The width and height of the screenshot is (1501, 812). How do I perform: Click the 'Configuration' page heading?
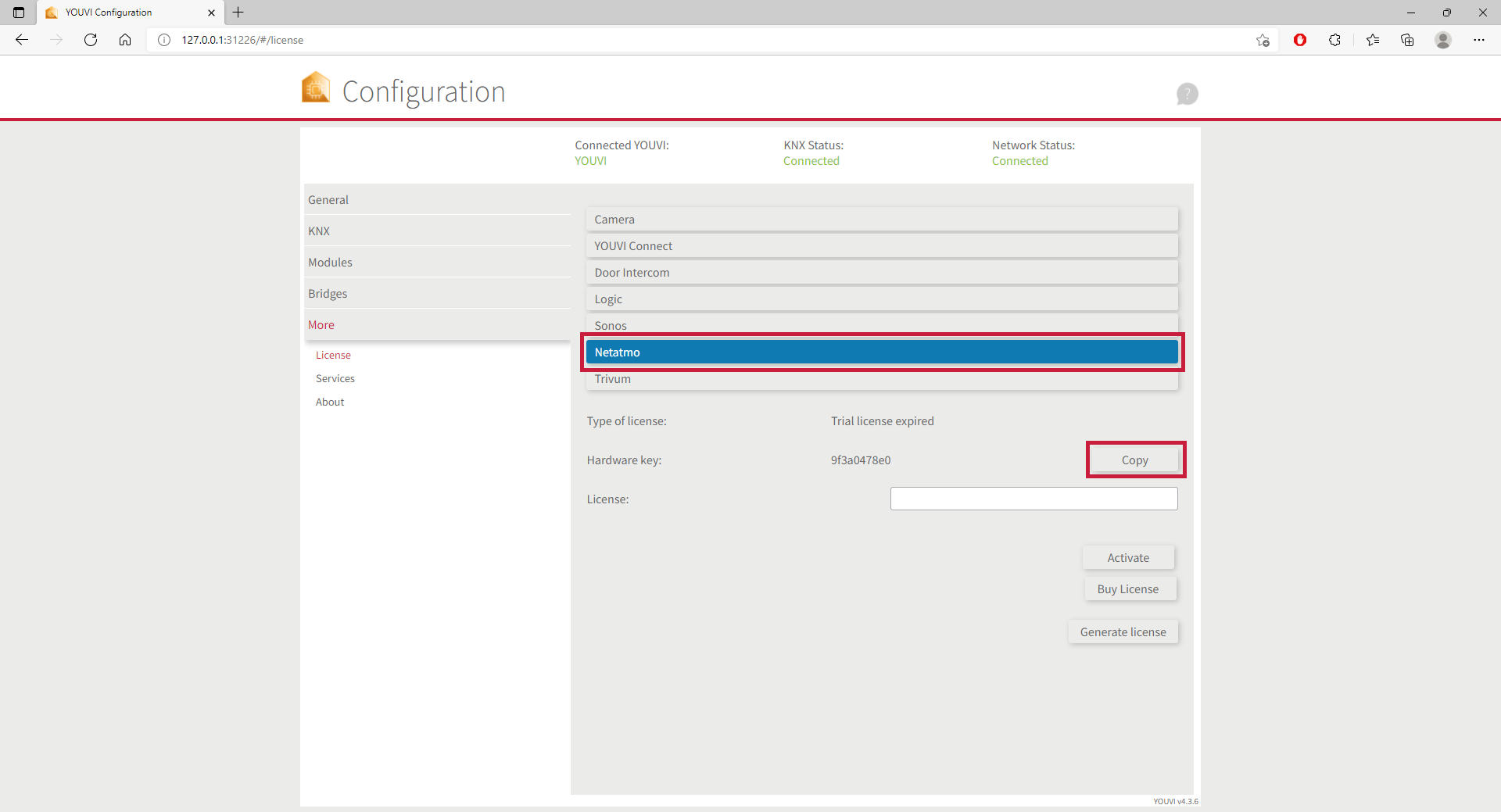pyautogui.click(x=424, y=92)
